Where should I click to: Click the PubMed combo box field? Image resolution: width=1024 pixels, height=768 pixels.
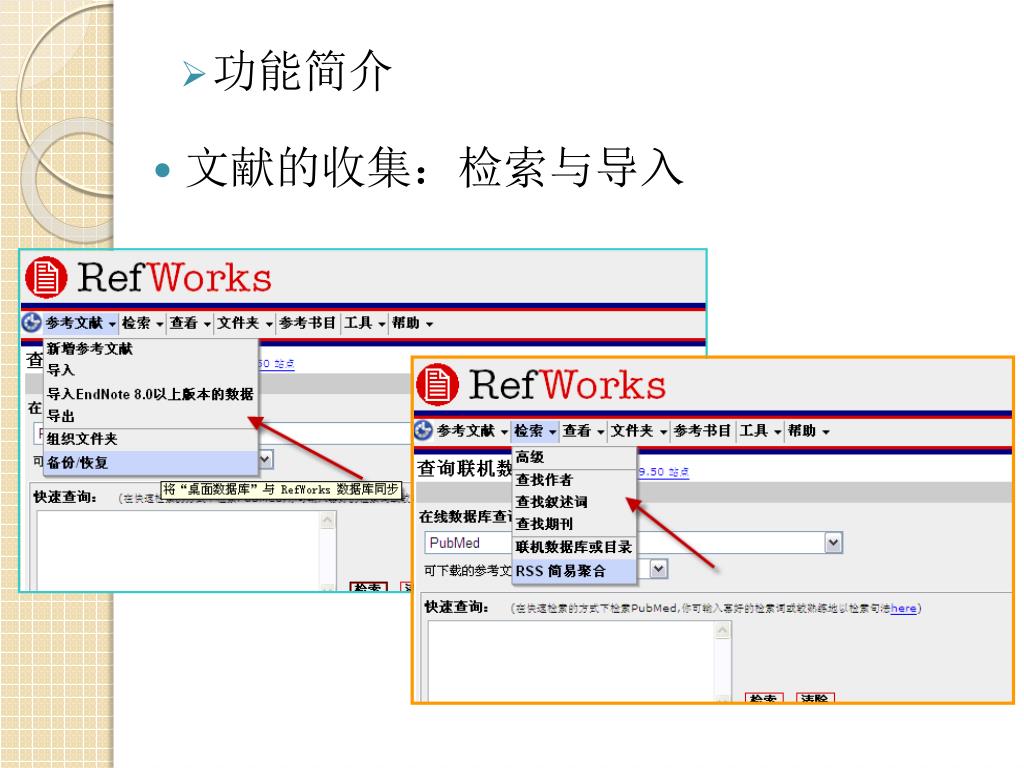tap(633, 543)
